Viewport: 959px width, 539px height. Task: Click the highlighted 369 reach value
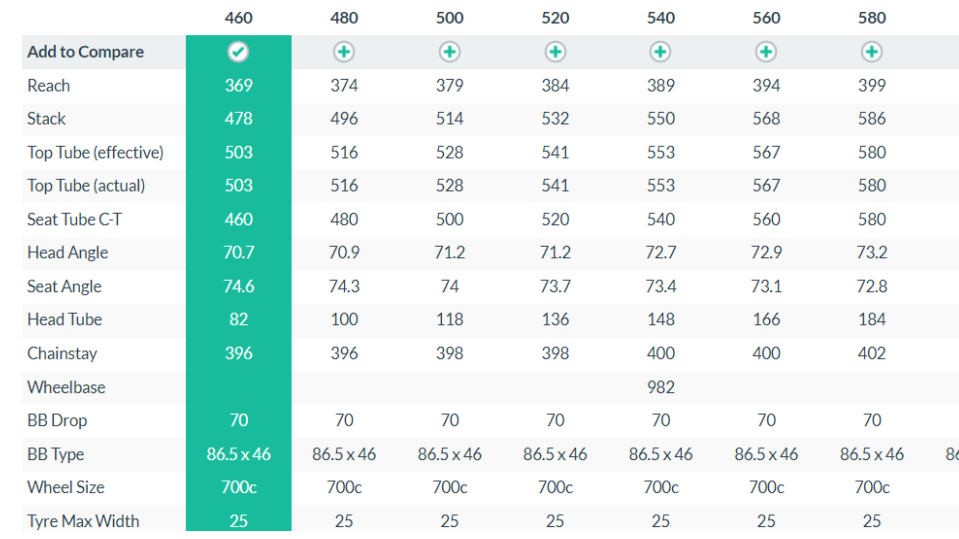click(238, 86)
